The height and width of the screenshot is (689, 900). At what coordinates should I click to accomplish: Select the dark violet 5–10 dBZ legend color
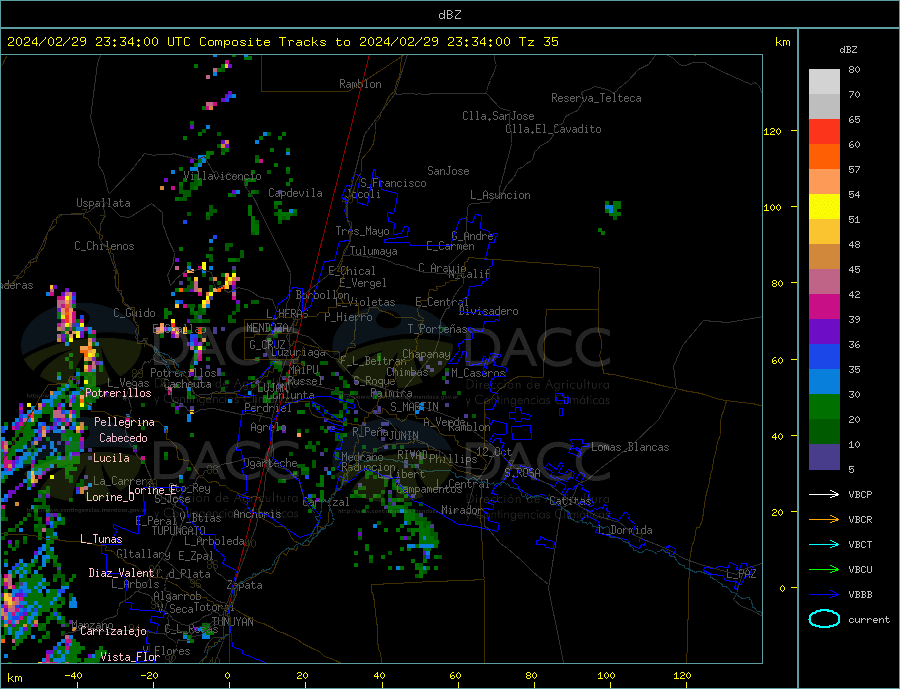tap(824, 457)
